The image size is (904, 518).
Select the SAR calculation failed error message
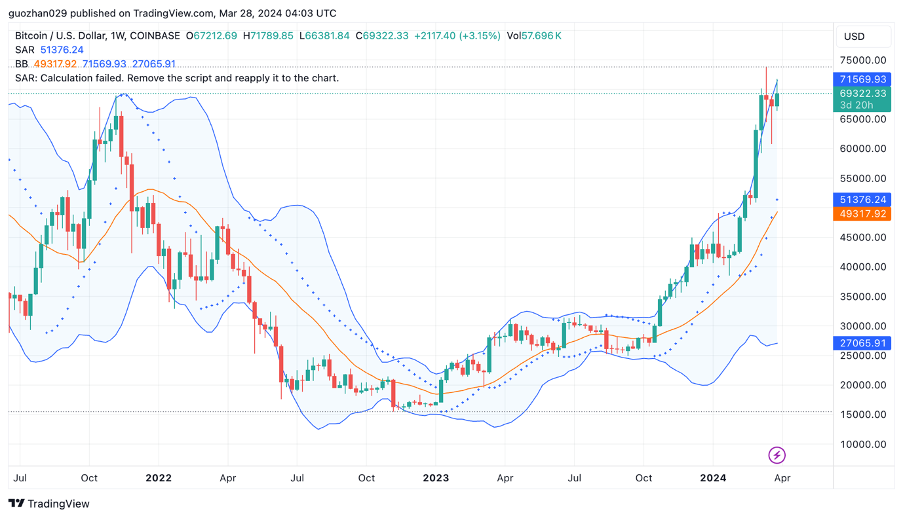[x=177, y=77]
